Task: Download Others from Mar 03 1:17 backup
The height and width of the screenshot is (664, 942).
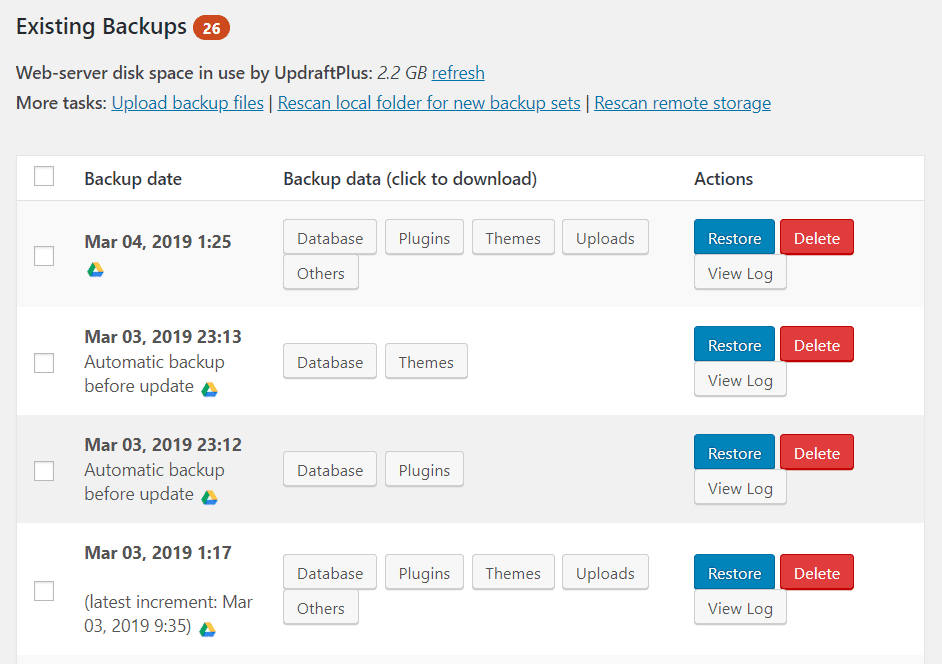Action: [x=321, y=608]
